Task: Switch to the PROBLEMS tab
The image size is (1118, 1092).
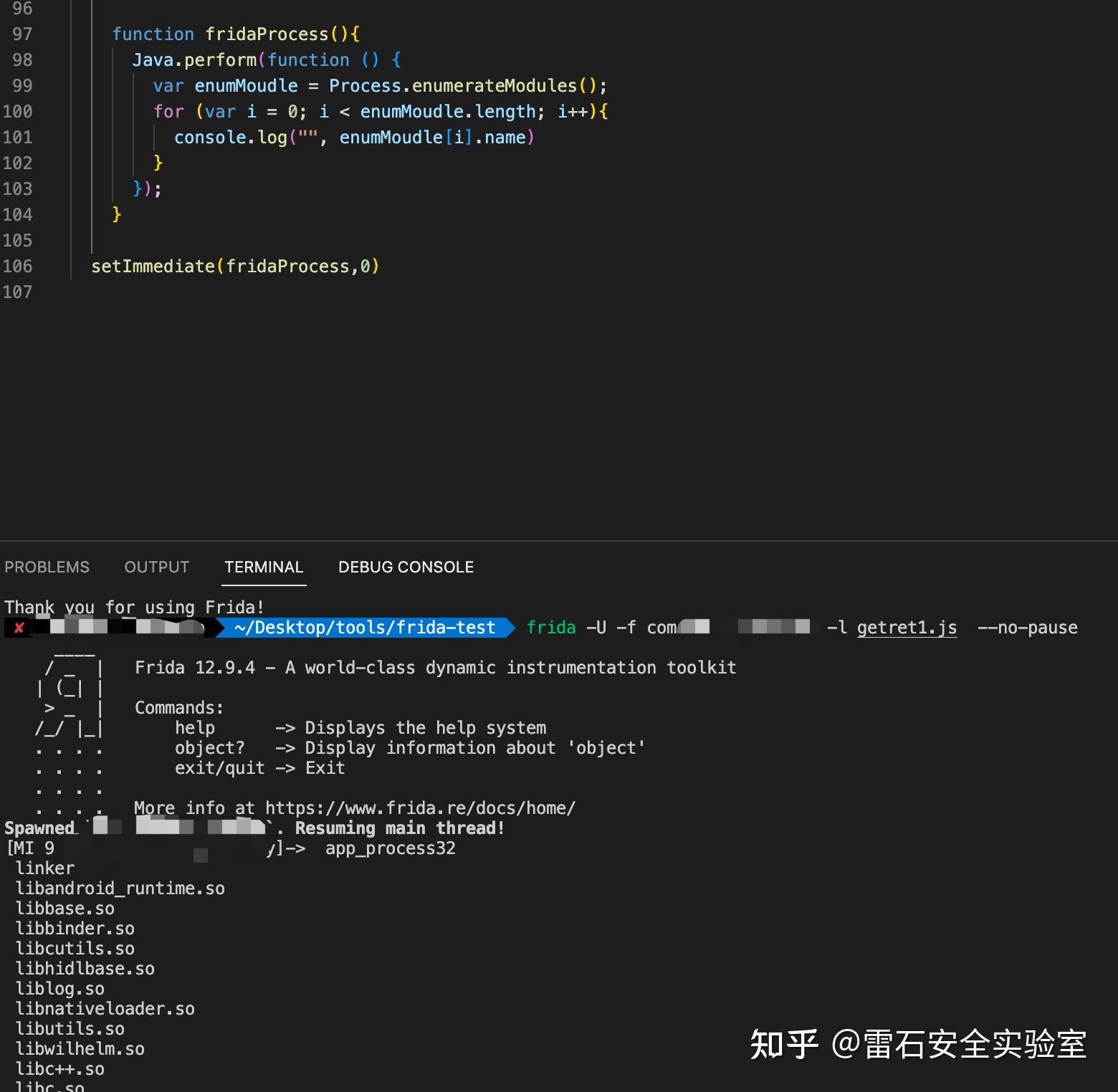Action: (47, 567)
